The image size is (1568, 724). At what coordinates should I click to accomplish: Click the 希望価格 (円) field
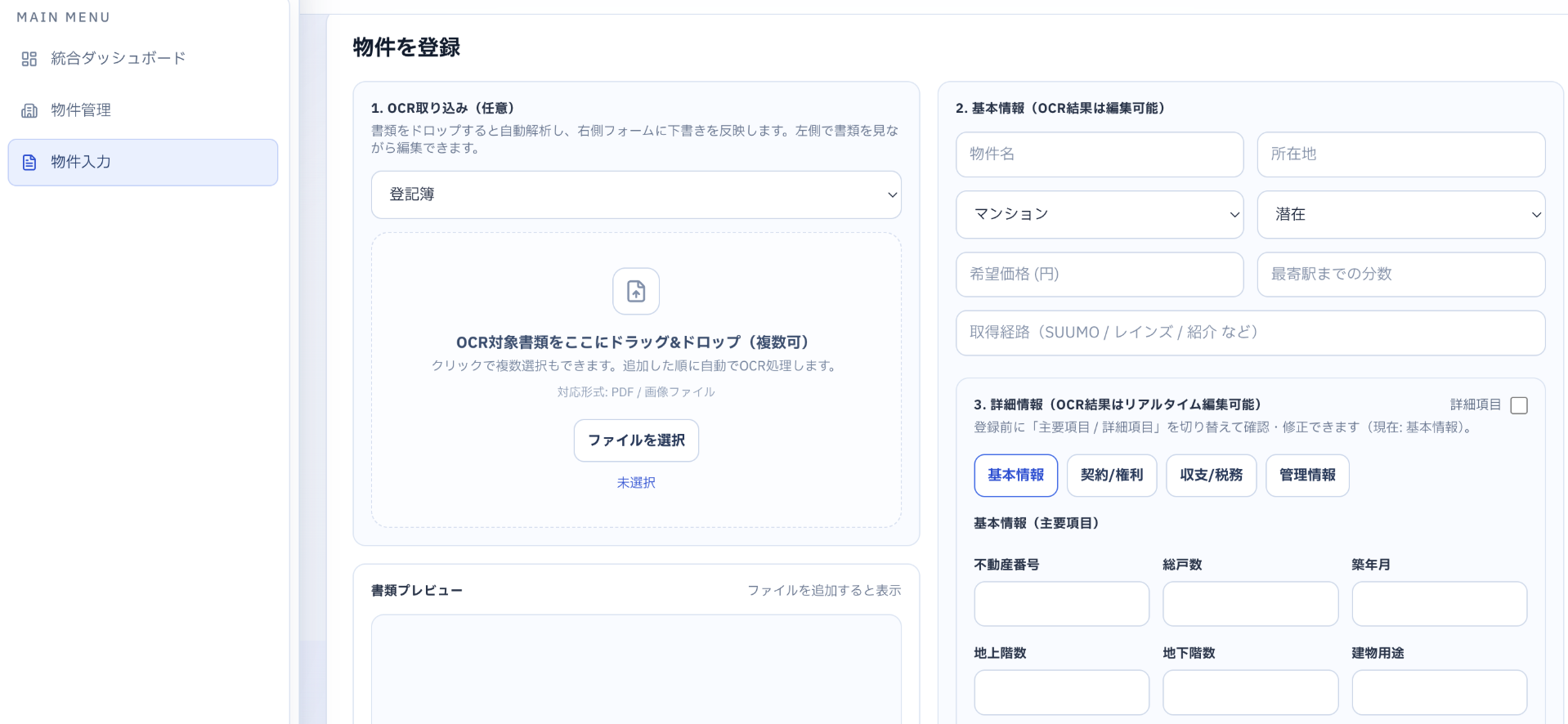(1100, 275)
